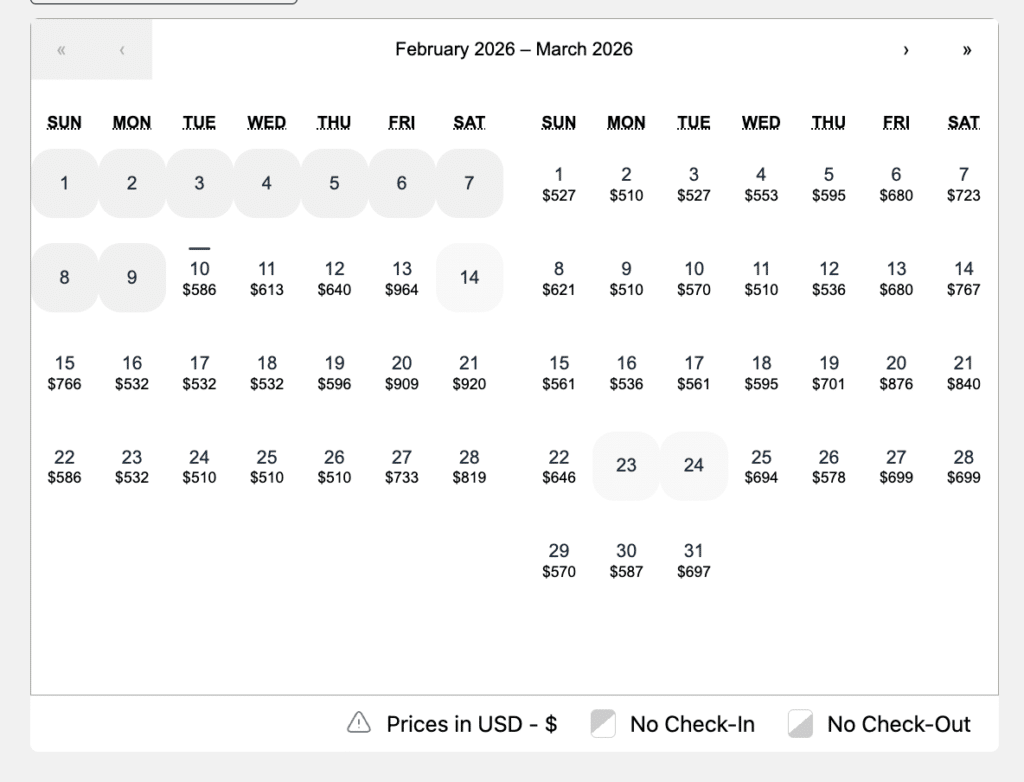
Task: Click the No Check-Out legend icon
Action: pyautogui.click(x=800, y=723)
